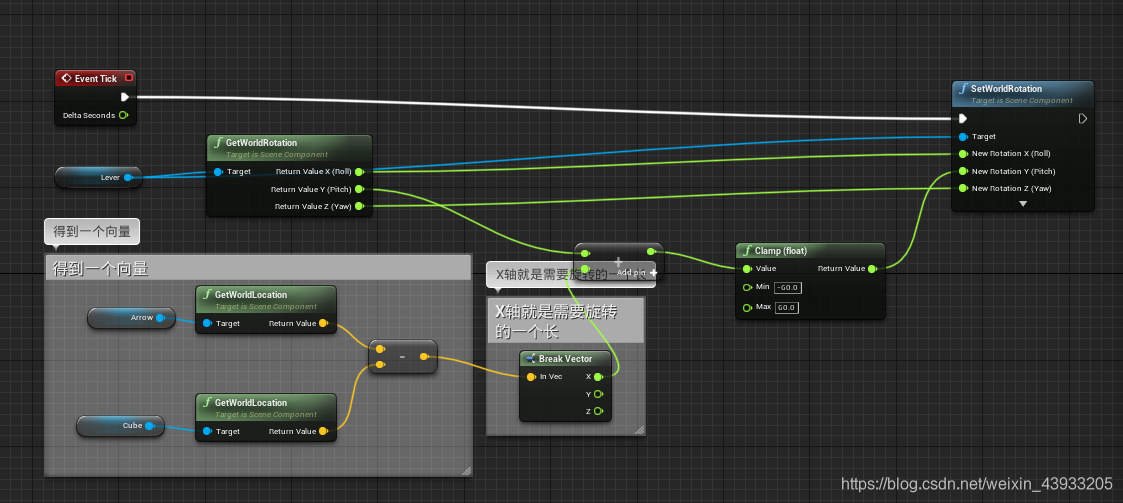Select the Cube variable node
The height and width of the screenshot is (503, 1123).
(x=120, y=426)
